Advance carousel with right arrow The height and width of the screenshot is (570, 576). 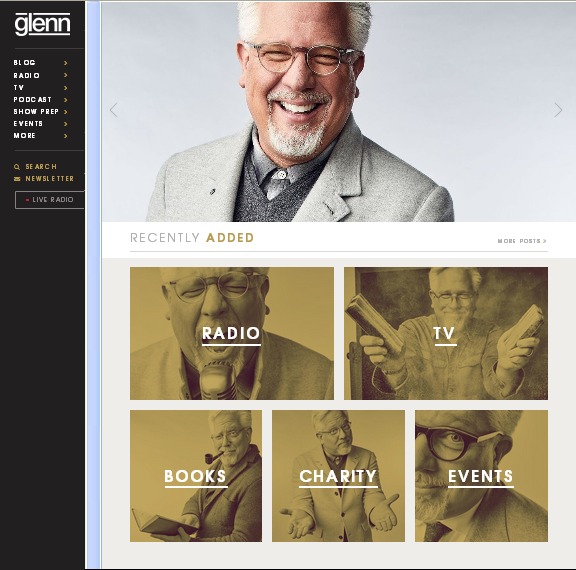558,110
